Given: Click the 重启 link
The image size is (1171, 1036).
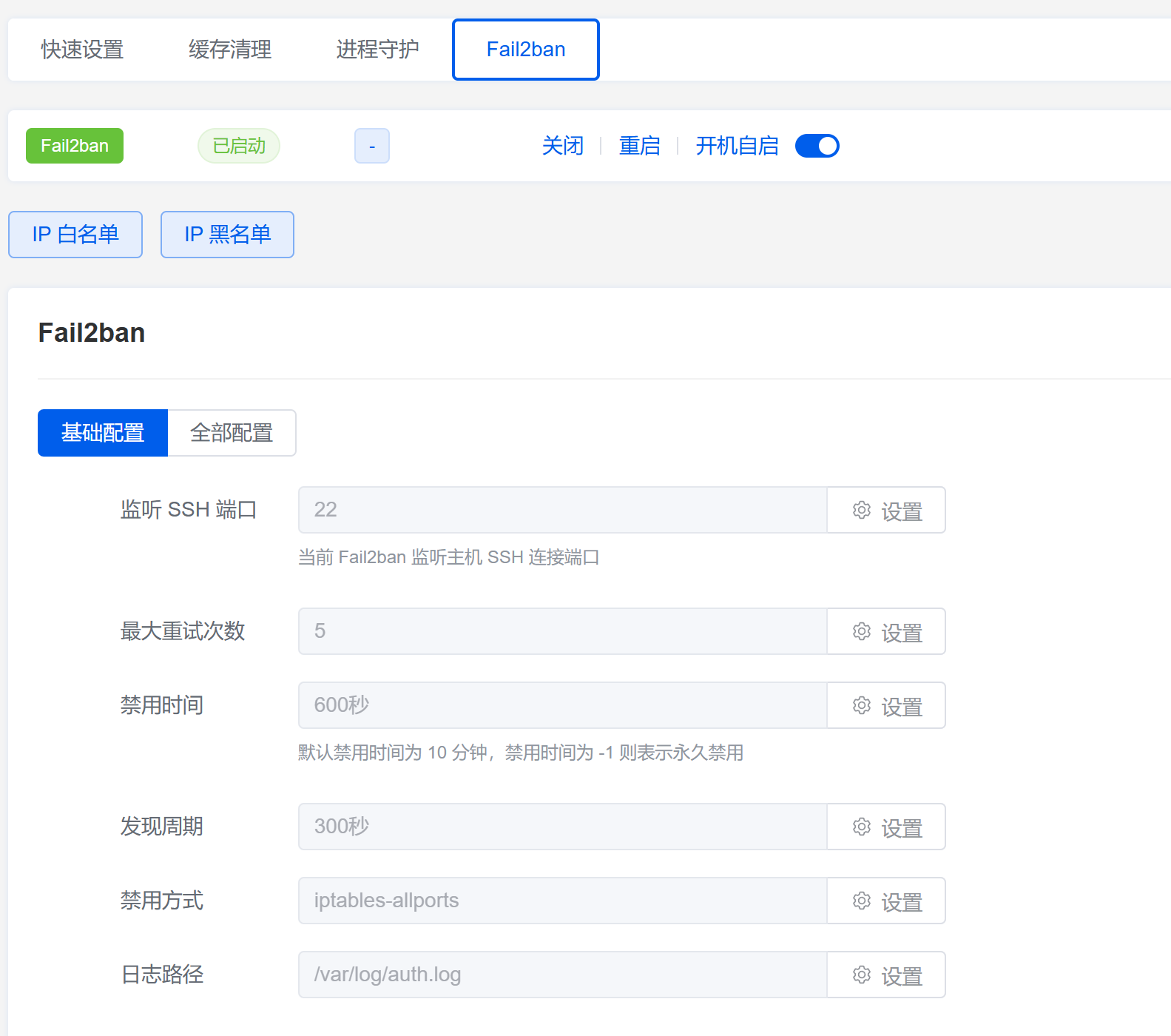Looking at the screenshot, I should (x=640, y=146).
